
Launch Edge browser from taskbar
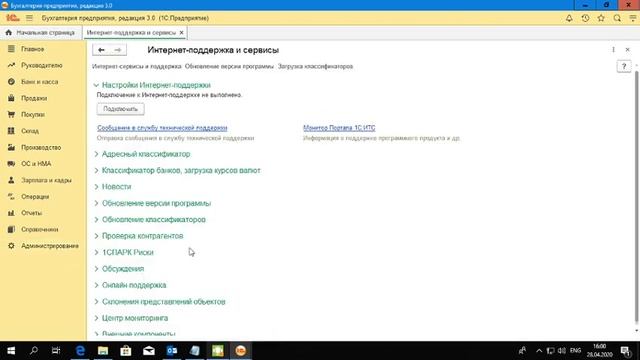80,351
